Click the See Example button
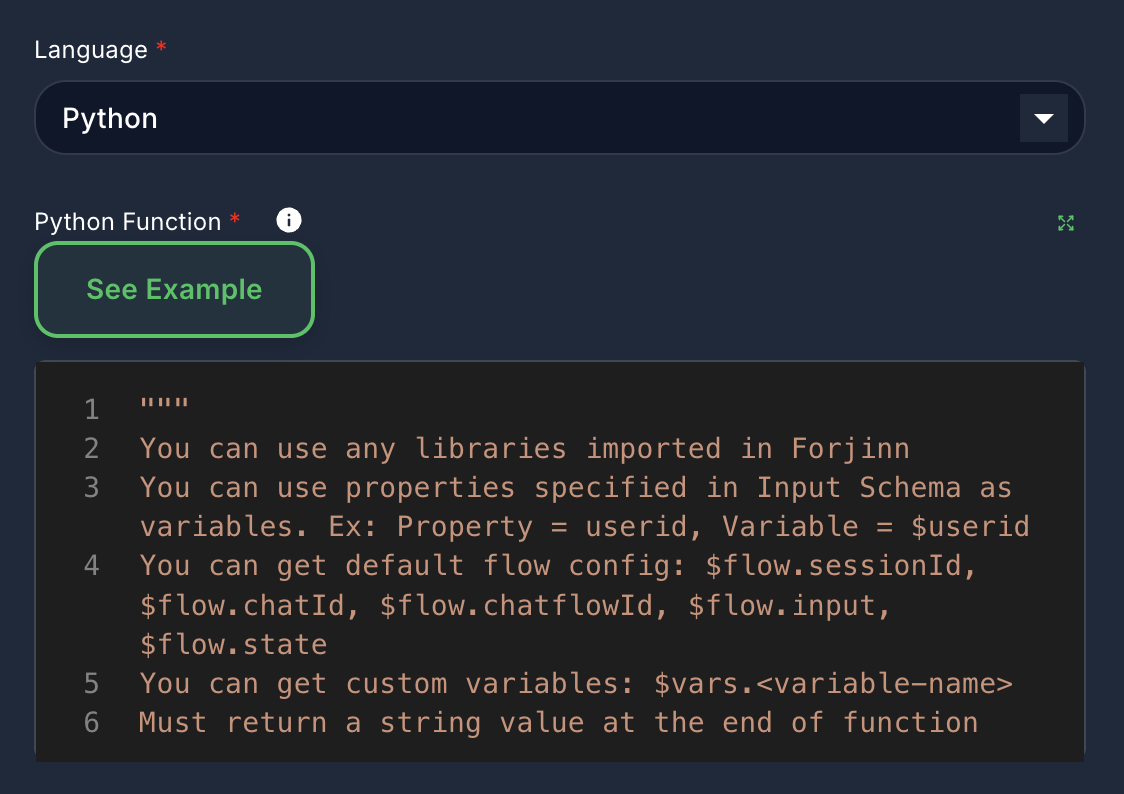This screenshot has width=1124, height=794. pos(174,289)
